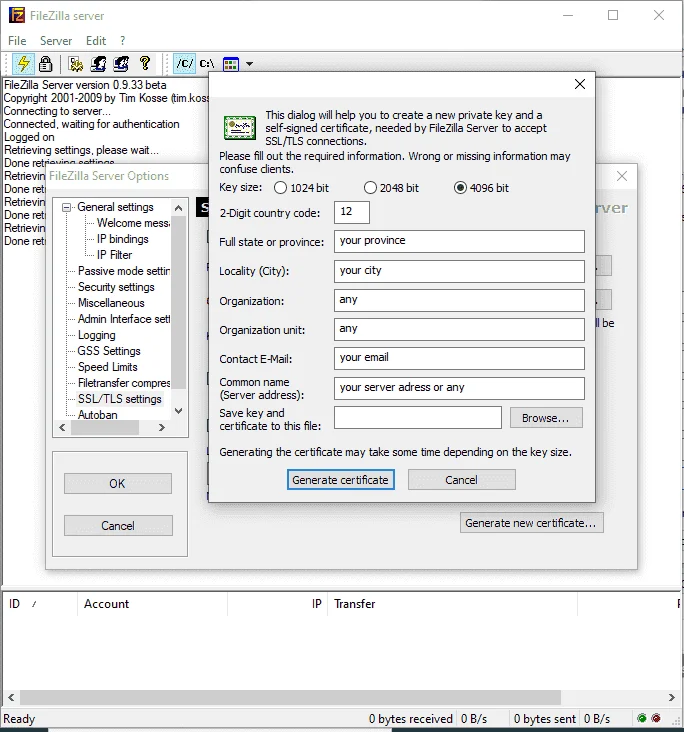Open server settings gear toolbar icon

pos(76,64)
